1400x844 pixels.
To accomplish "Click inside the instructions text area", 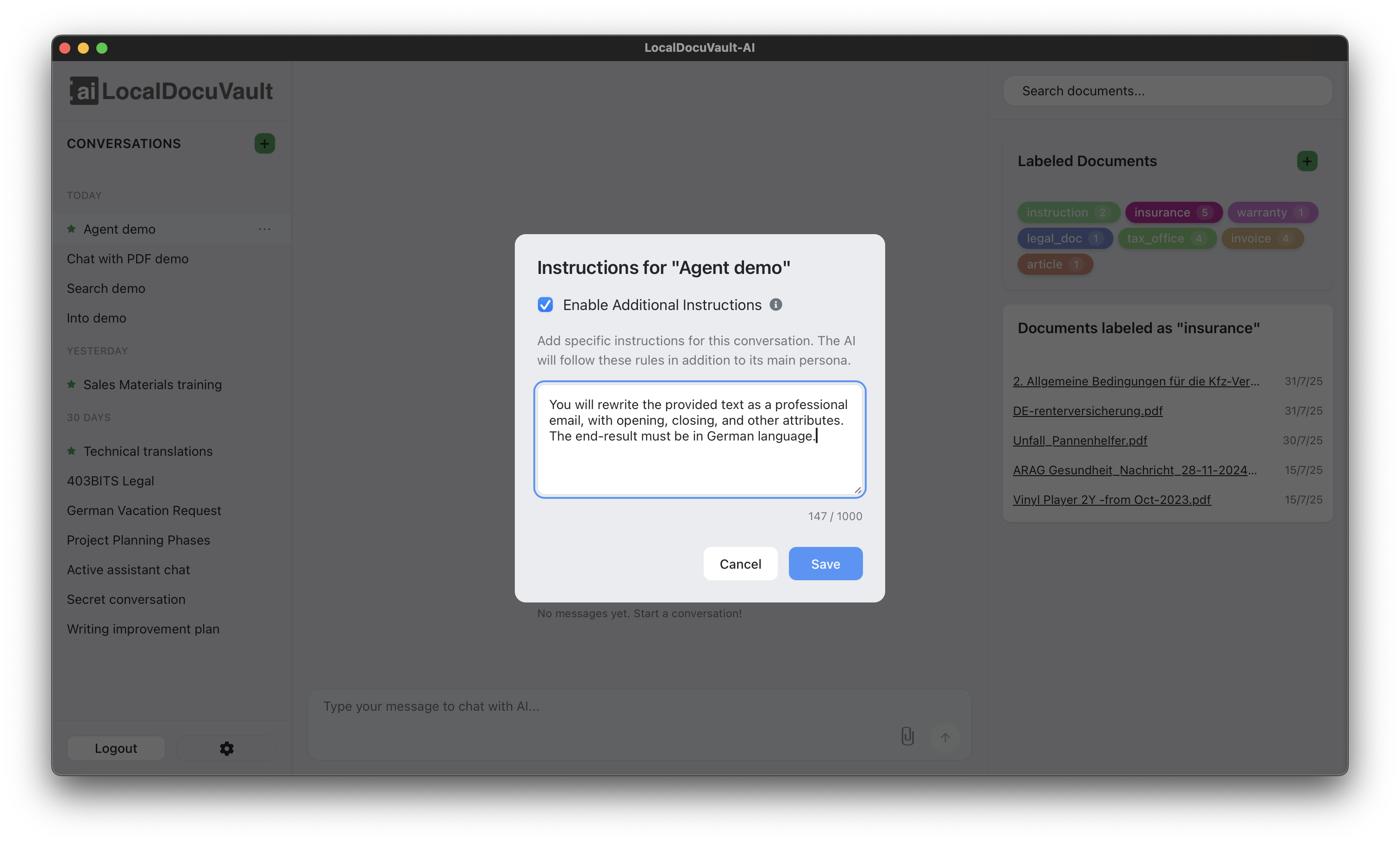I will tap(700, 440).
